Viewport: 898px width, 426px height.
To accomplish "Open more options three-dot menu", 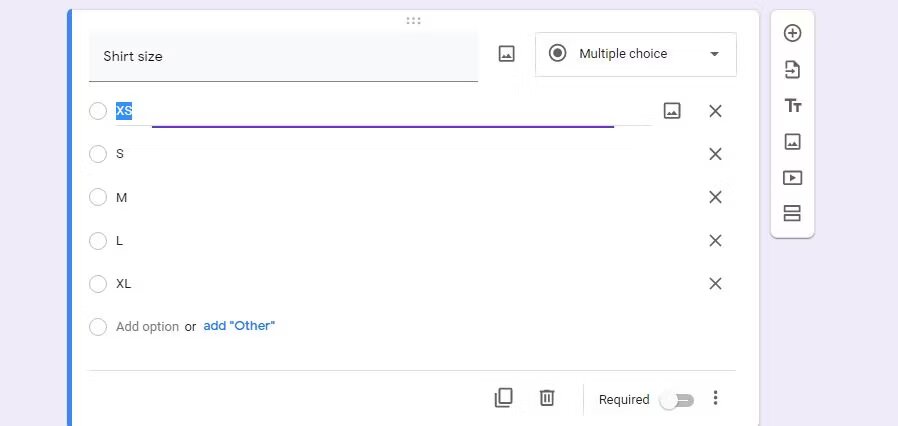I will (x=715, y=398).
